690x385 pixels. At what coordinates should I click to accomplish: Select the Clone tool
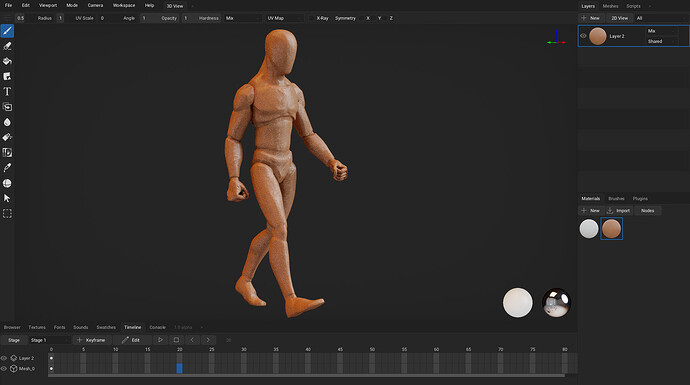[x=7, y=107]
